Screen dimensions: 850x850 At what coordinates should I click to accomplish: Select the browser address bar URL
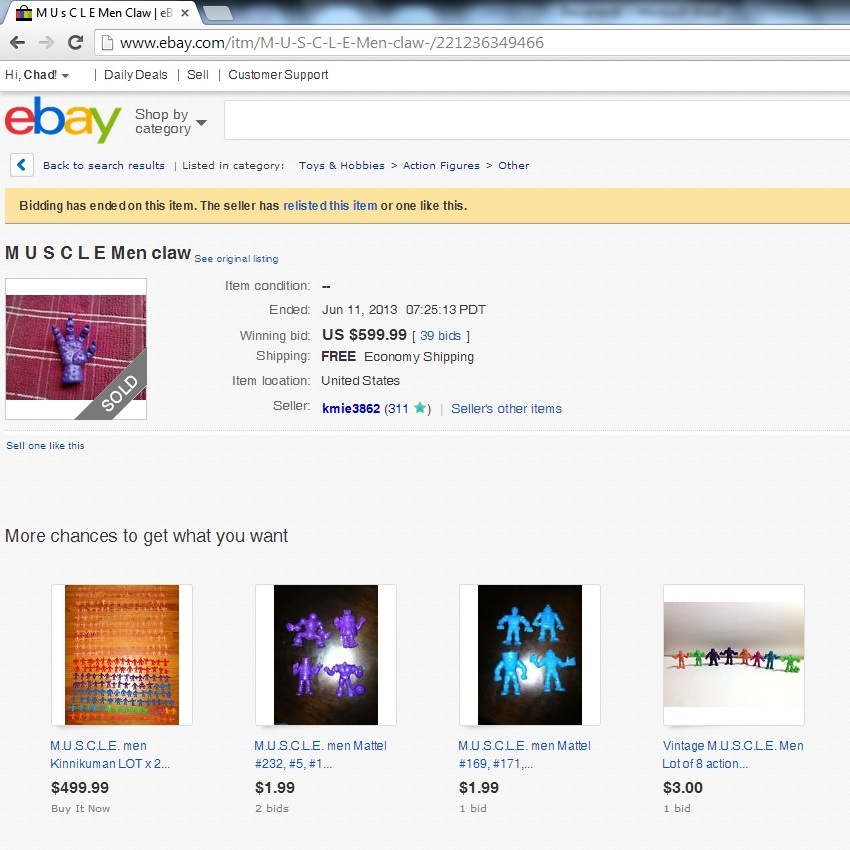point(332,42)
